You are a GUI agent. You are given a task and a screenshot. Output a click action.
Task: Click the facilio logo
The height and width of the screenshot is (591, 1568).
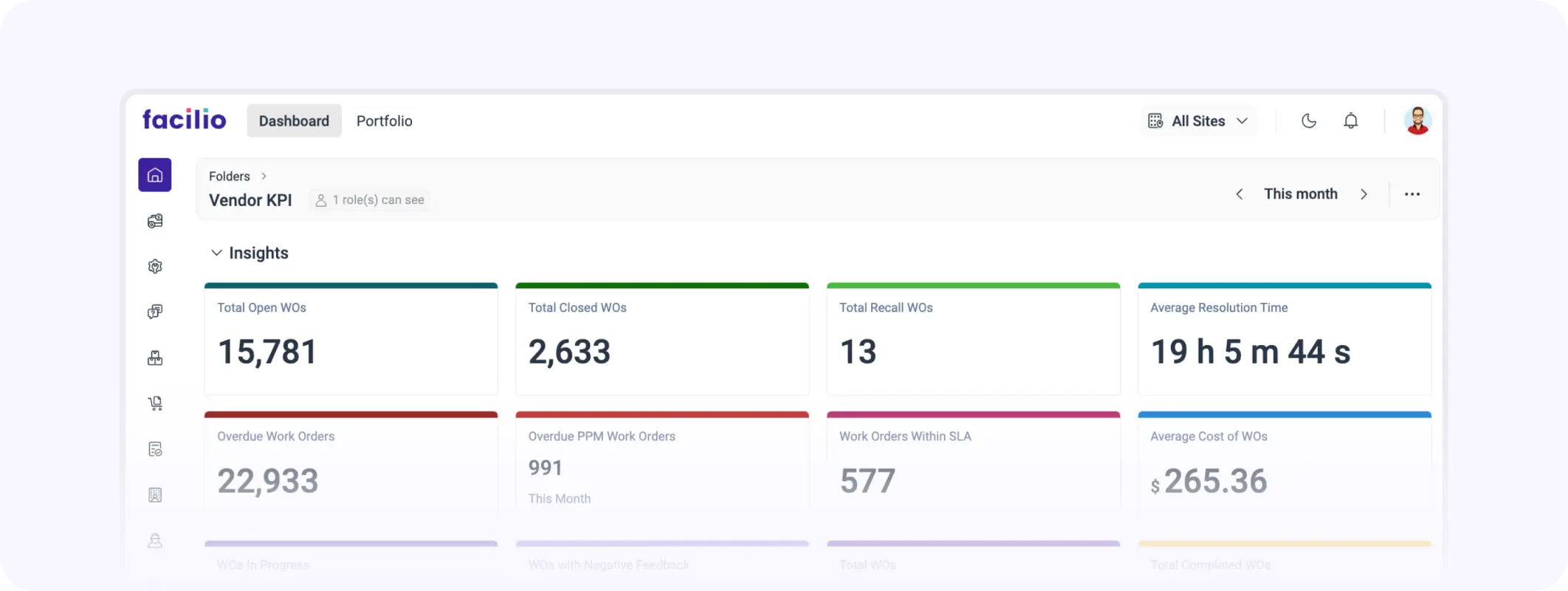tap(185, 120)
